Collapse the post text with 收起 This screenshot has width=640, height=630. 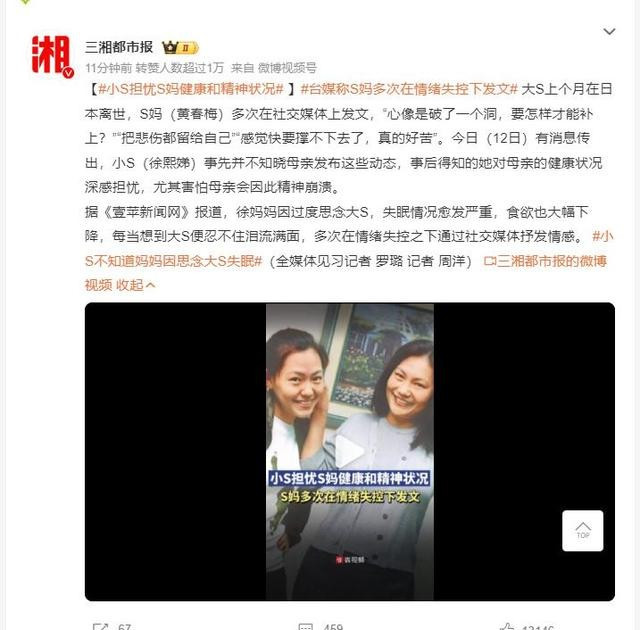coord(136,285)
